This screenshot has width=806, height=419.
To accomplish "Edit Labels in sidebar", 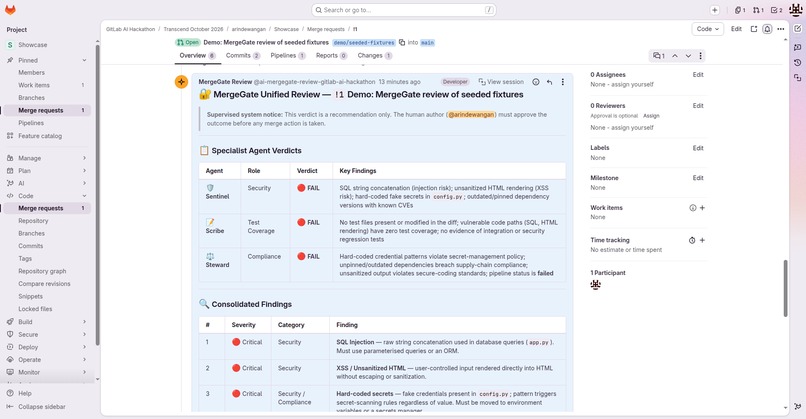I will click(698, 148).
